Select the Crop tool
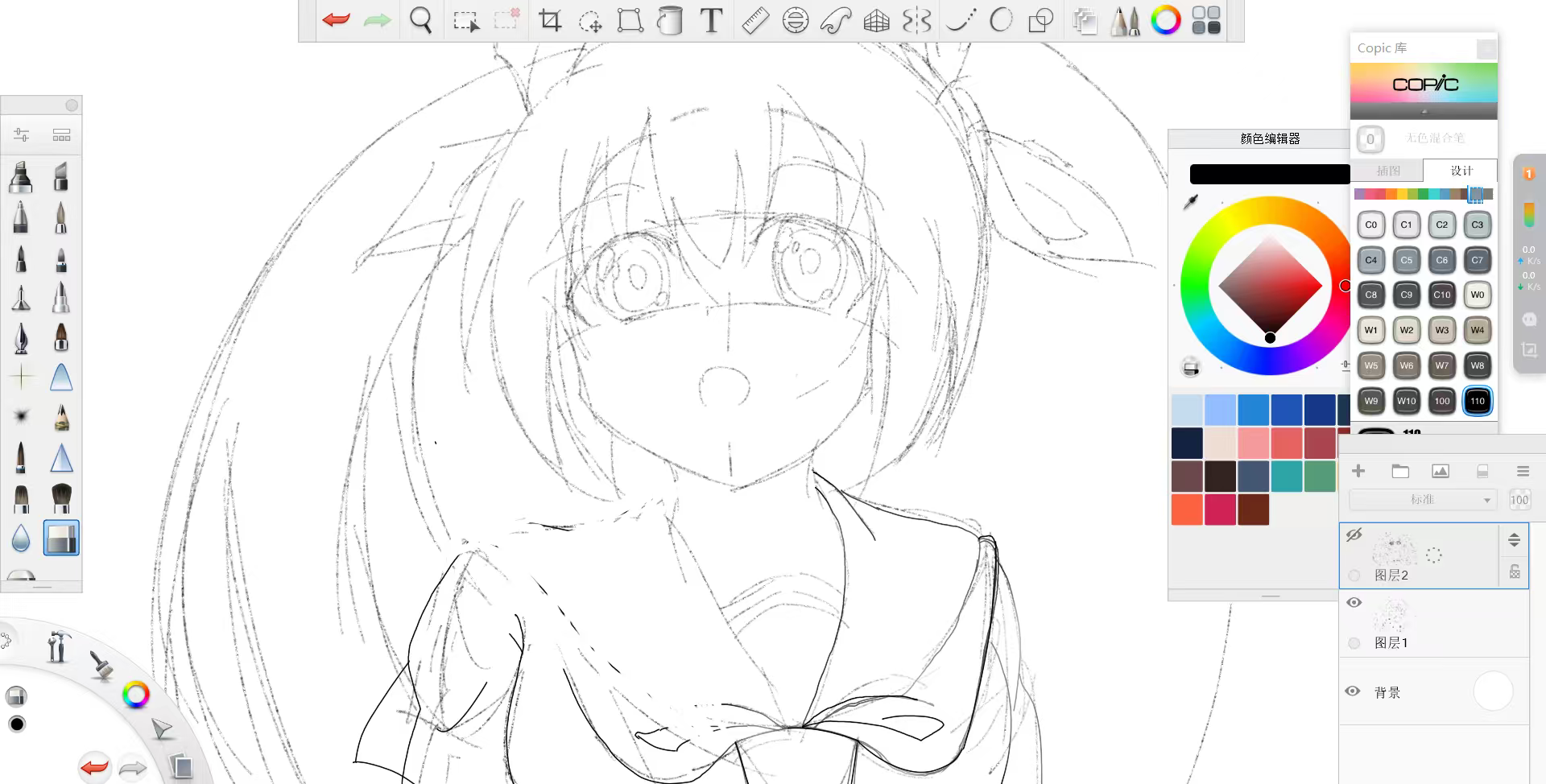Image resolution: width=1546 pixels, height=784 pixels. tap(550, 20)
